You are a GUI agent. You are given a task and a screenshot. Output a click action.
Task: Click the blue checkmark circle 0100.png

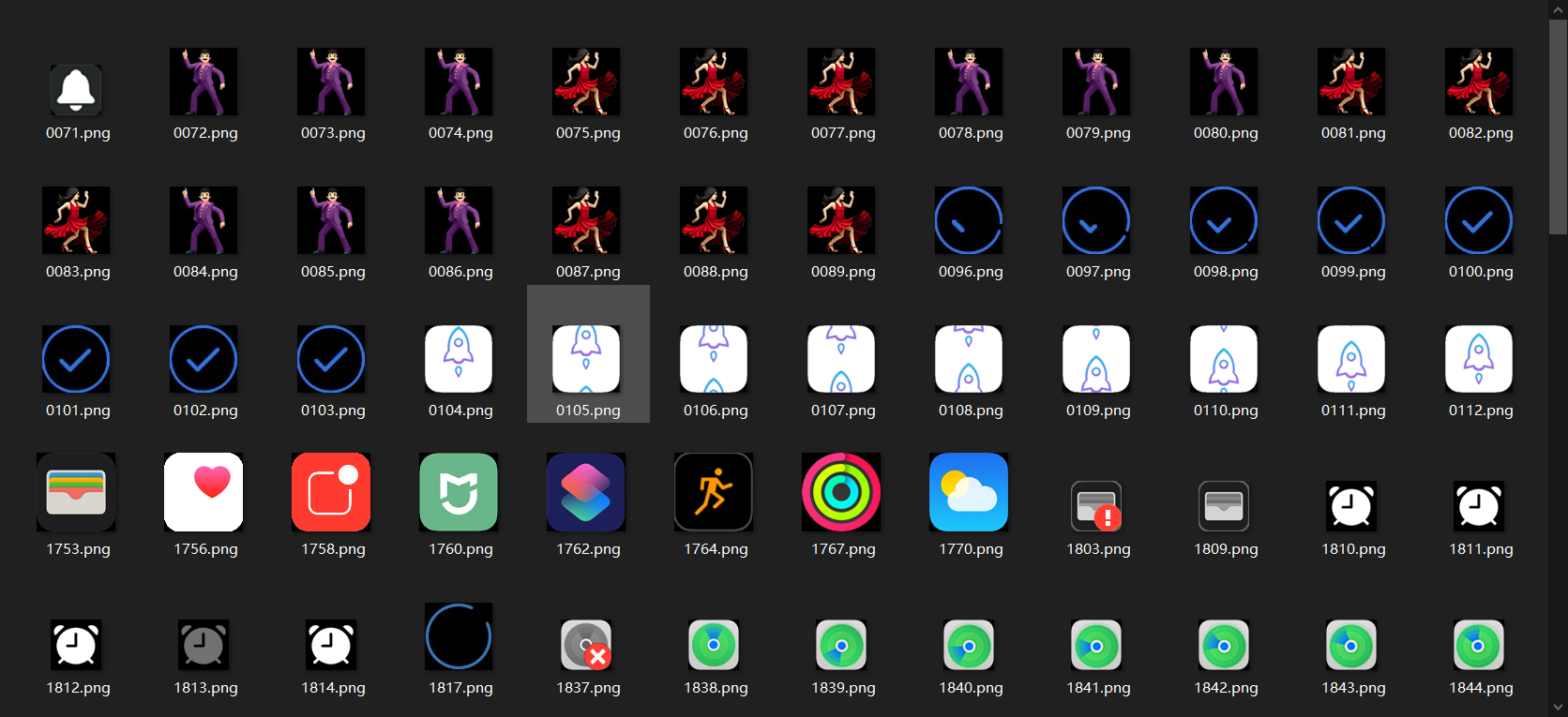[x=1479, y=221]
